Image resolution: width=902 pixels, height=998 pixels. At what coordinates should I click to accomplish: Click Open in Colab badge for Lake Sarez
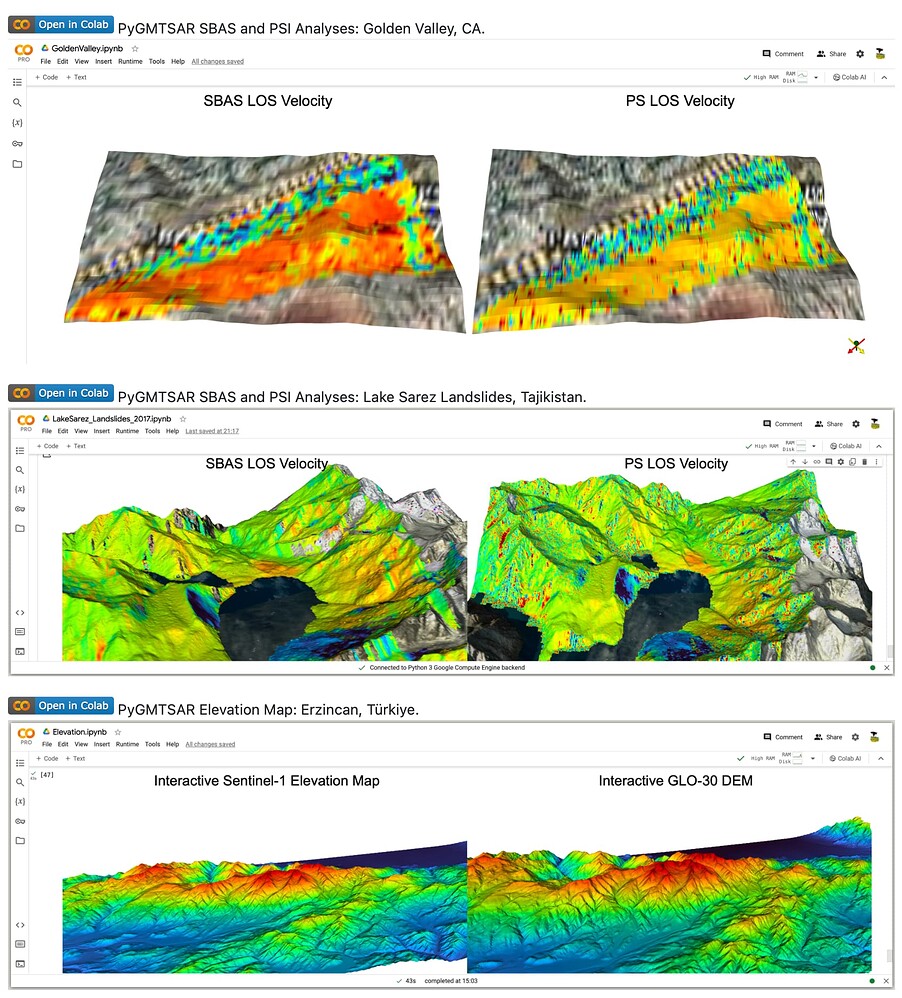[x=61, y=393]
